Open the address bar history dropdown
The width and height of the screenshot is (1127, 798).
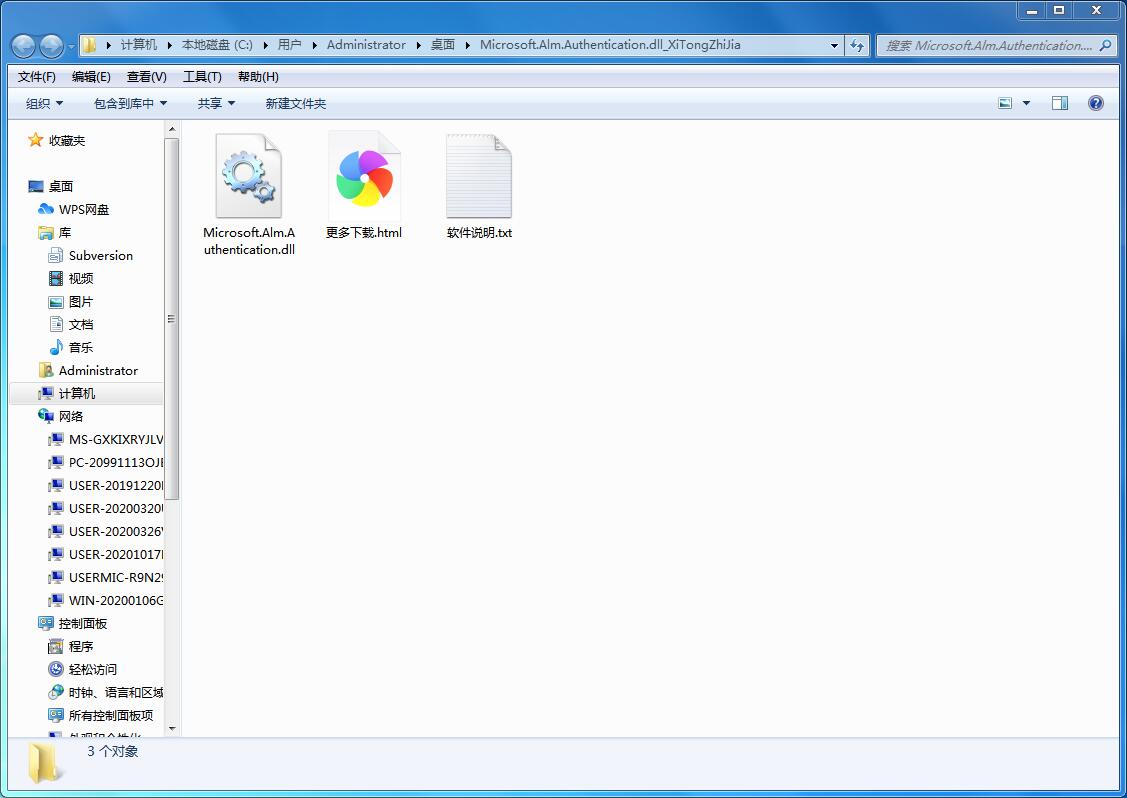(x=834, y=45)
